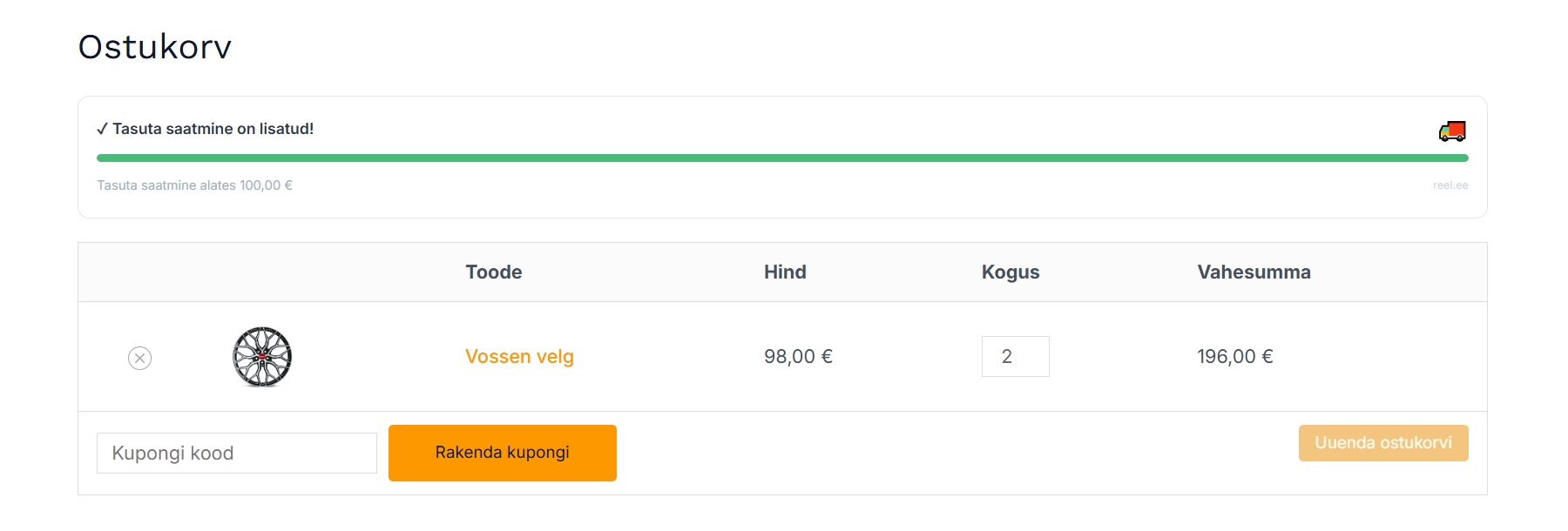Focus the quantity field showing 2
Screen dimensions: 1568x531
[1015, 357]
